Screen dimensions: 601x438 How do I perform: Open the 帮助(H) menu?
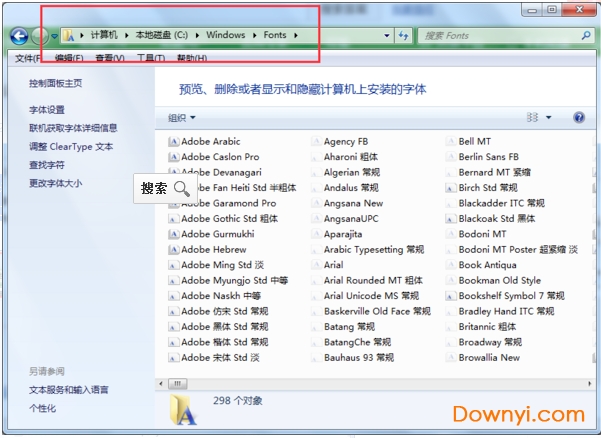pyautogui.click(x=192, y=58)
